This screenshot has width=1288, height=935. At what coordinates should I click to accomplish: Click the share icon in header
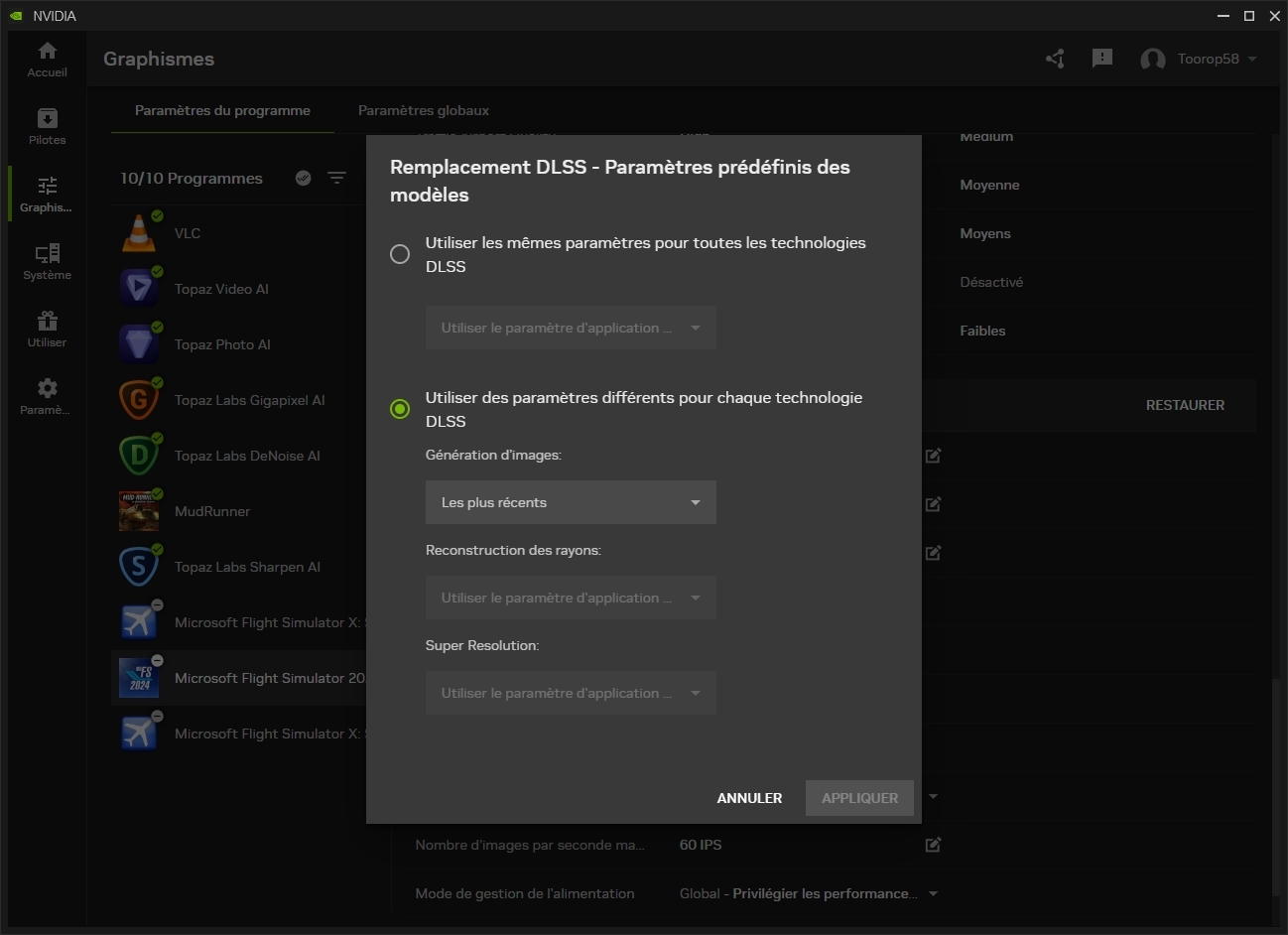click(x=1055, y=59)
